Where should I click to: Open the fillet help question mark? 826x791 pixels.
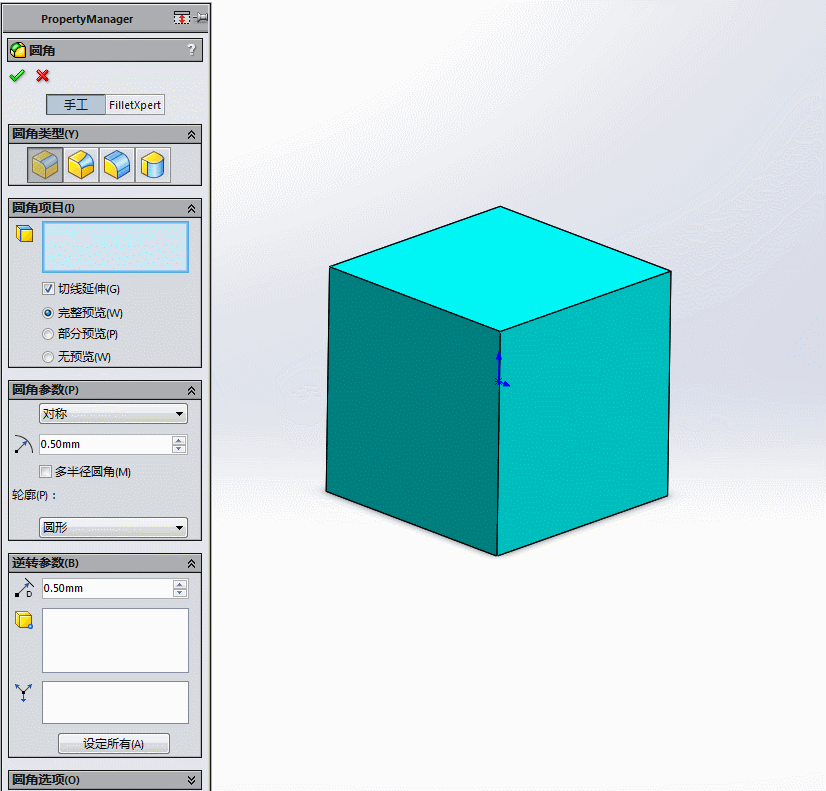point(191,50)
